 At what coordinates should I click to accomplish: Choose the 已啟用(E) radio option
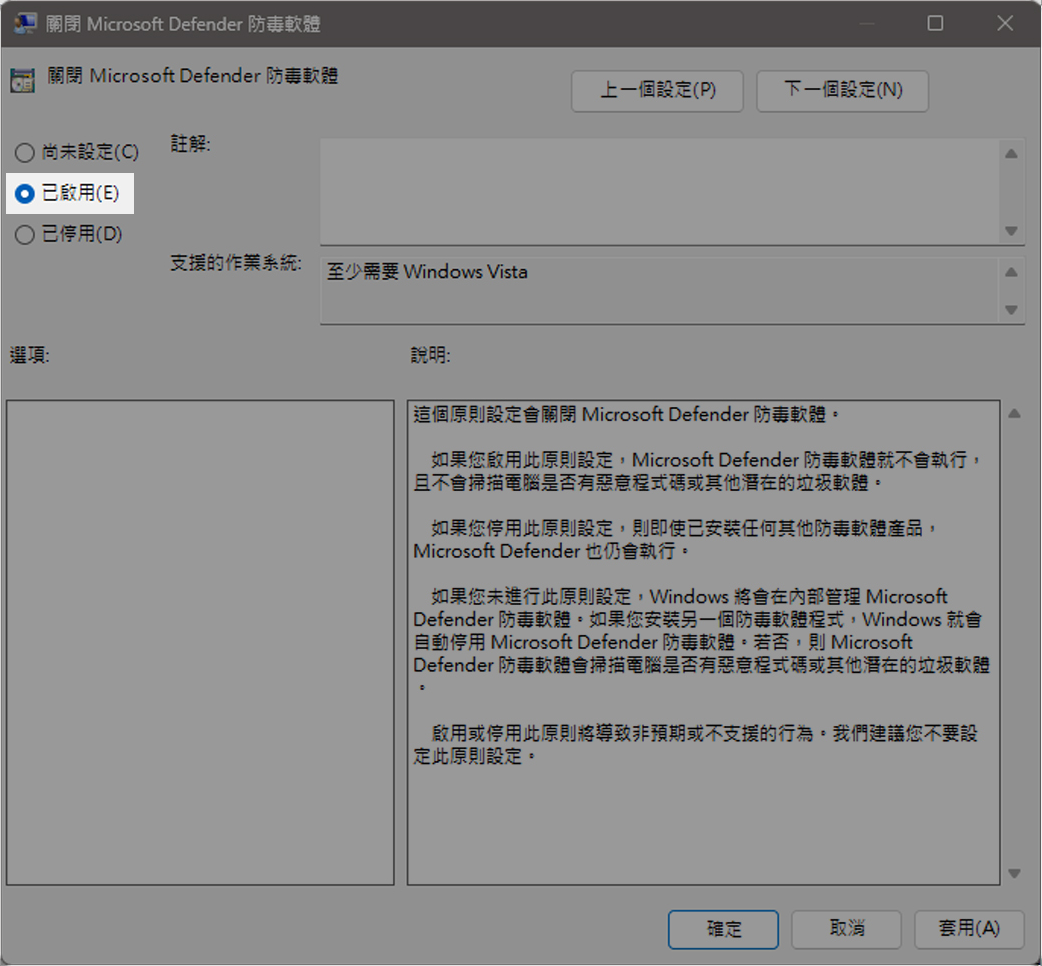coord(25,193)
